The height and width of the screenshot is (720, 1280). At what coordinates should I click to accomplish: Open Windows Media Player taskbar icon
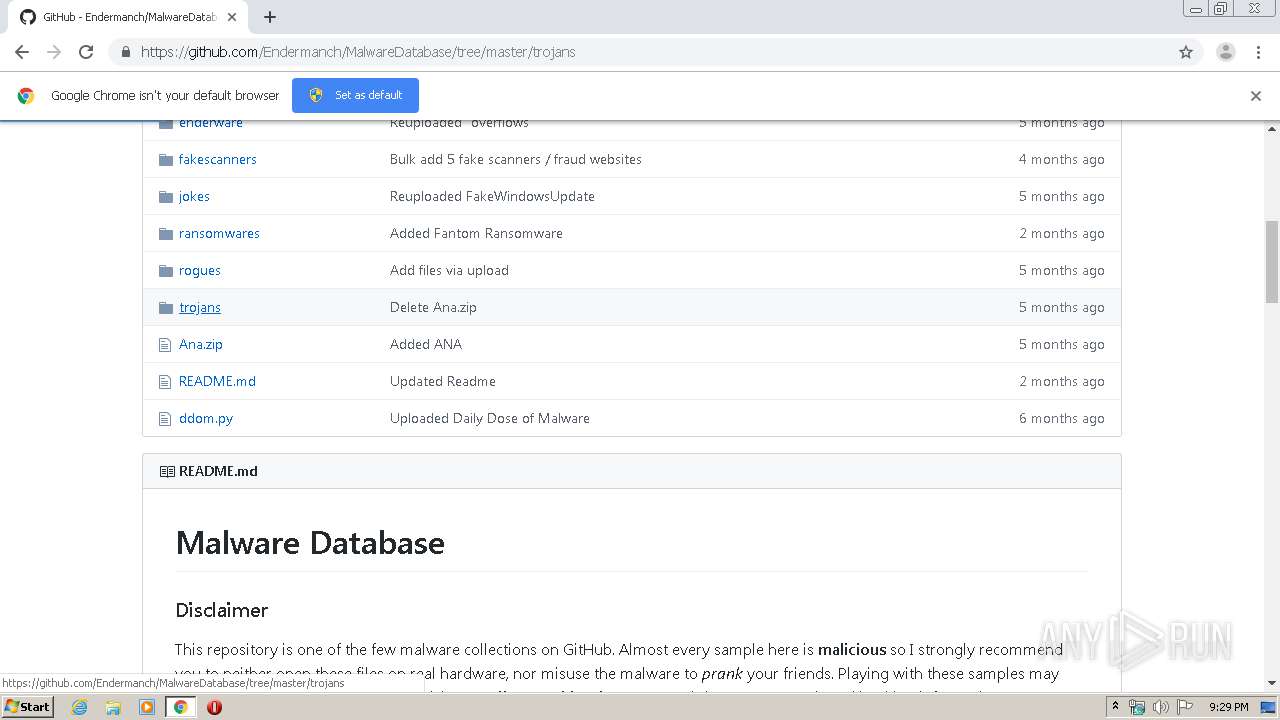coord(147,707)
